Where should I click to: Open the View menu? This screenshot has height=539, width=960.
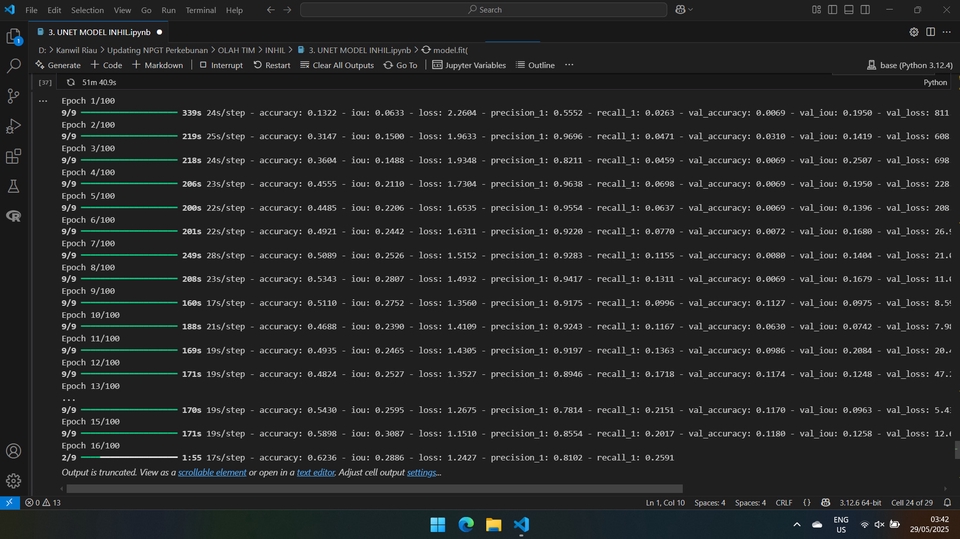coord(122,10)
